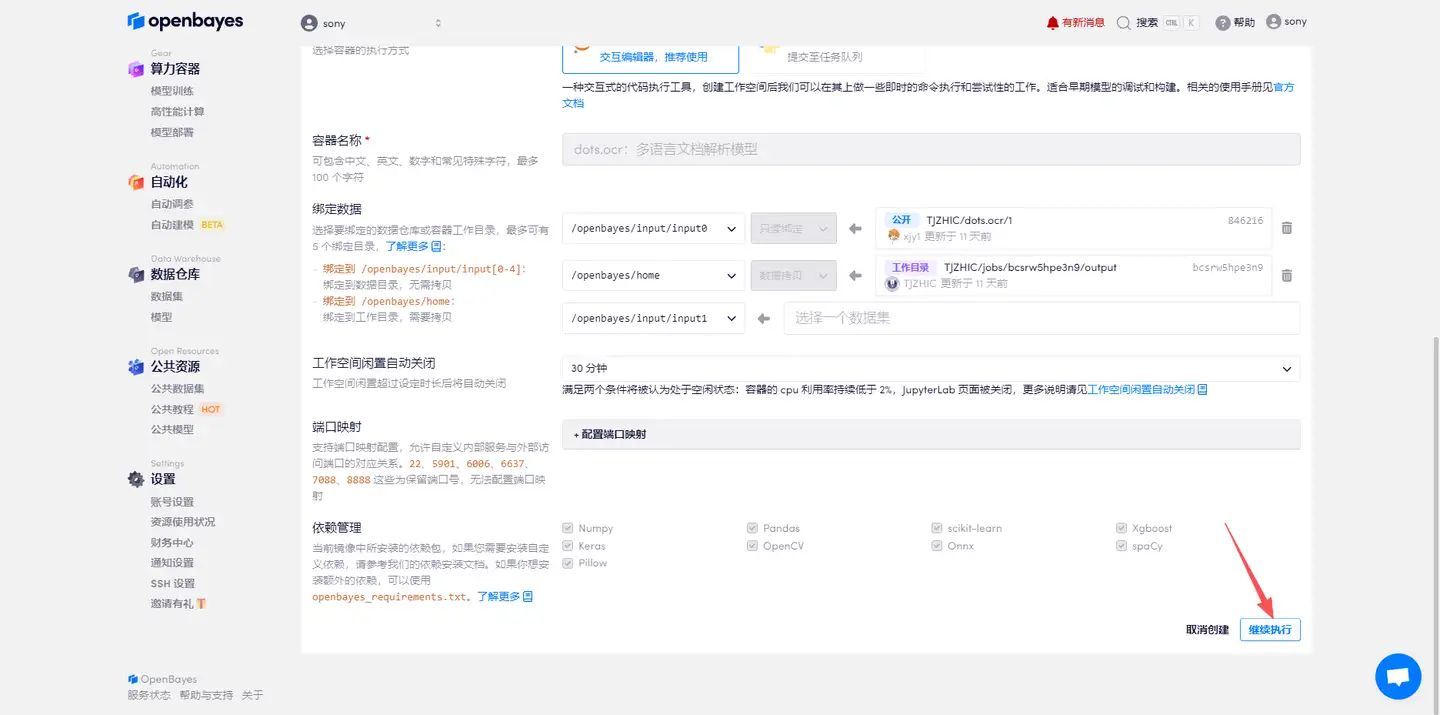Open 公共教程 in the sidebar

(172, 409)
